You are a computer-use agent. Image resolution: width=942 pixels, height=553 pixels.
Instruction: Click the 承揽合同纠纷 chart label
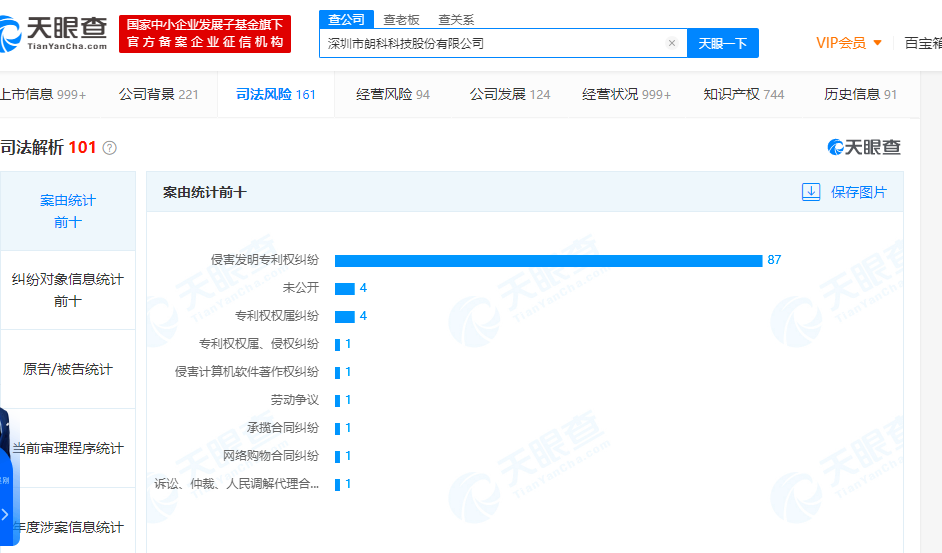283,428
